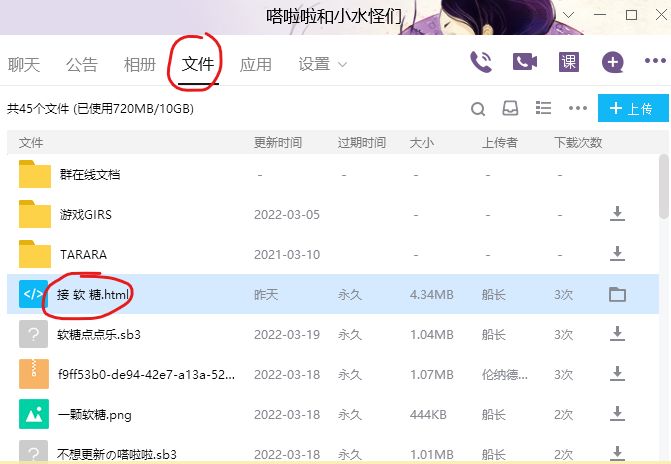Search the group files

478,109
